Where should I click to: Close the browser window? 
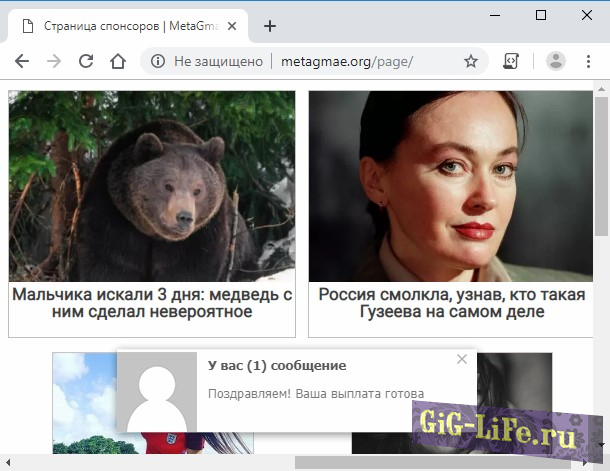pyautogui.click(x=587, y=15)
